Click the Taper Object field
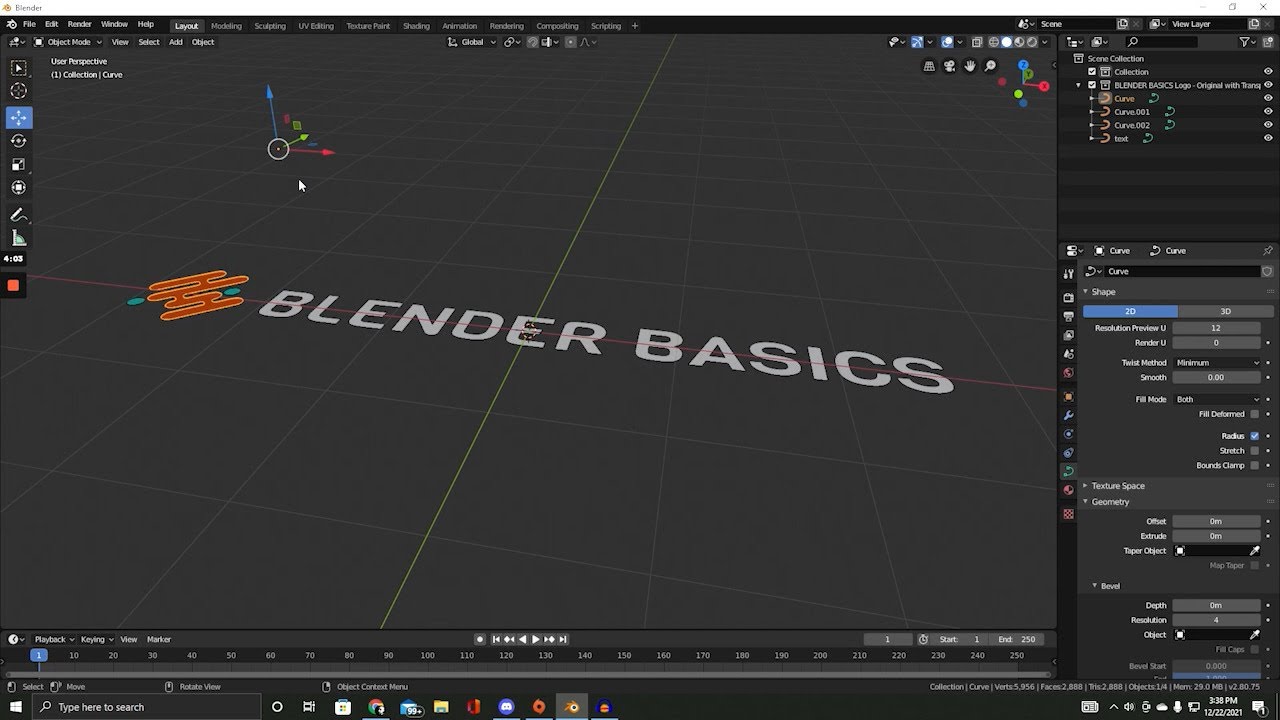This screenshot has width=1280, height=720. 1217,551
